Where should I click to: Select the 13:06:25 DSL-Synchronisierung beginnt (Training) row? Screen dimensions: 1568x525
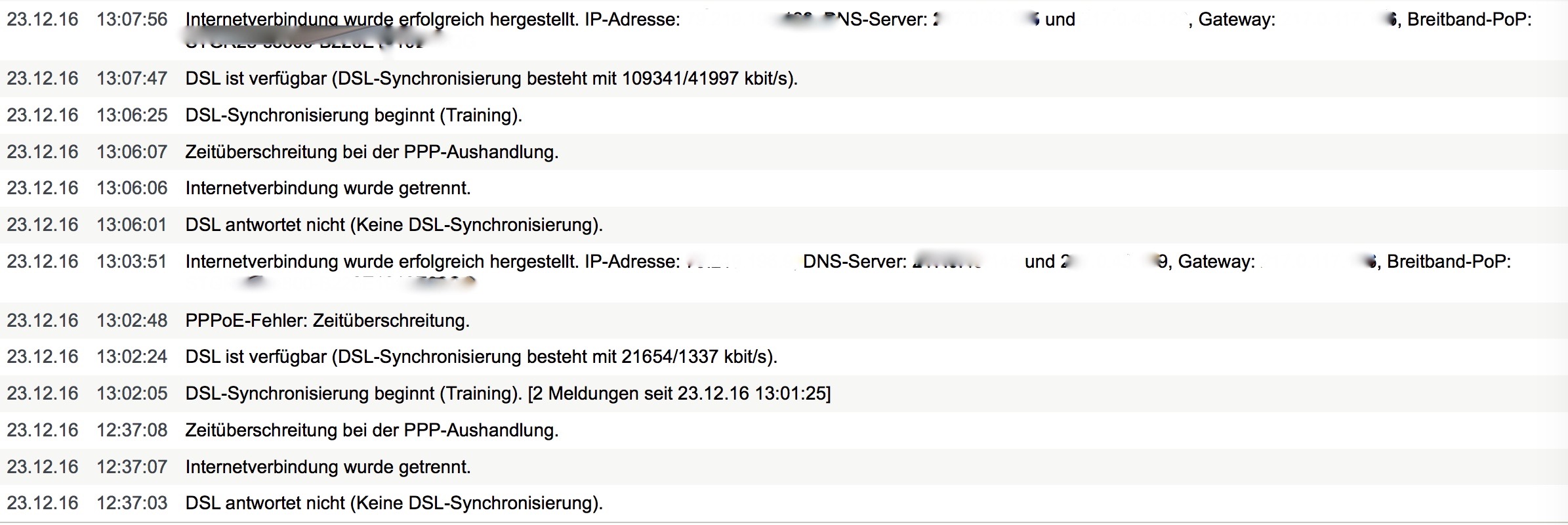point(784,115)
